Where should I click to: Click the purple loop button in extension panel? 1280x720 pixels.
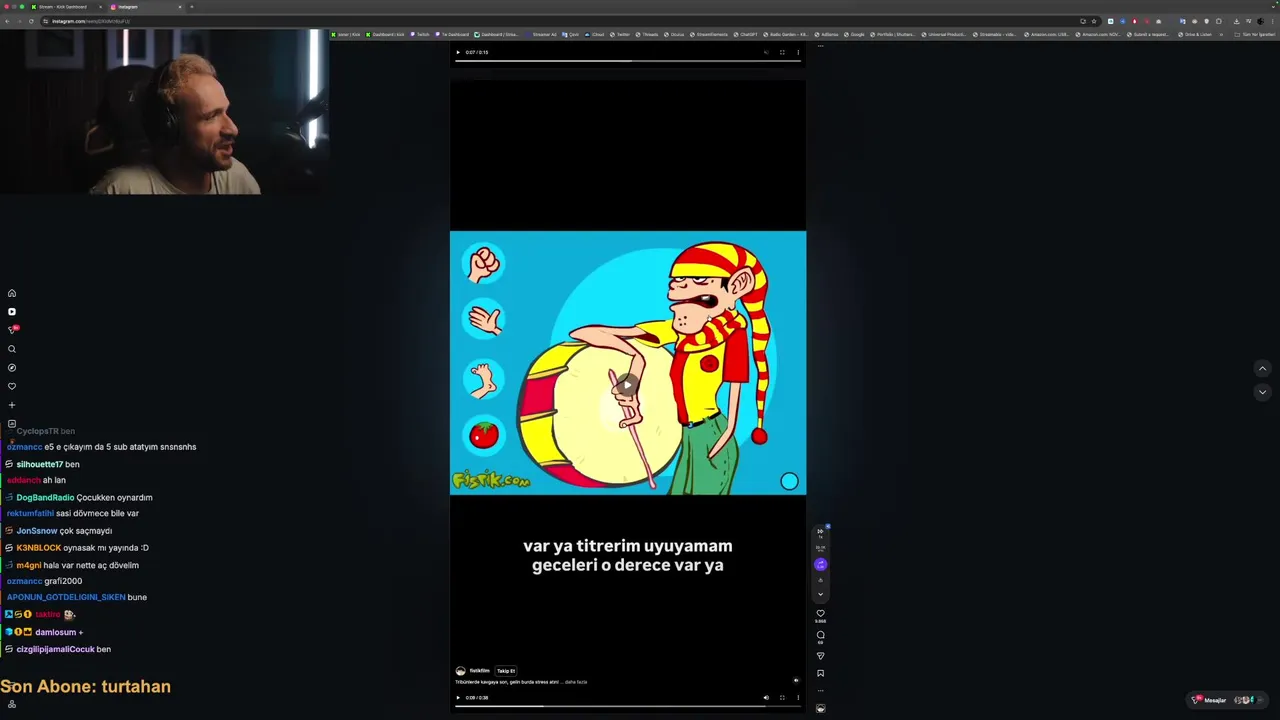820,564
